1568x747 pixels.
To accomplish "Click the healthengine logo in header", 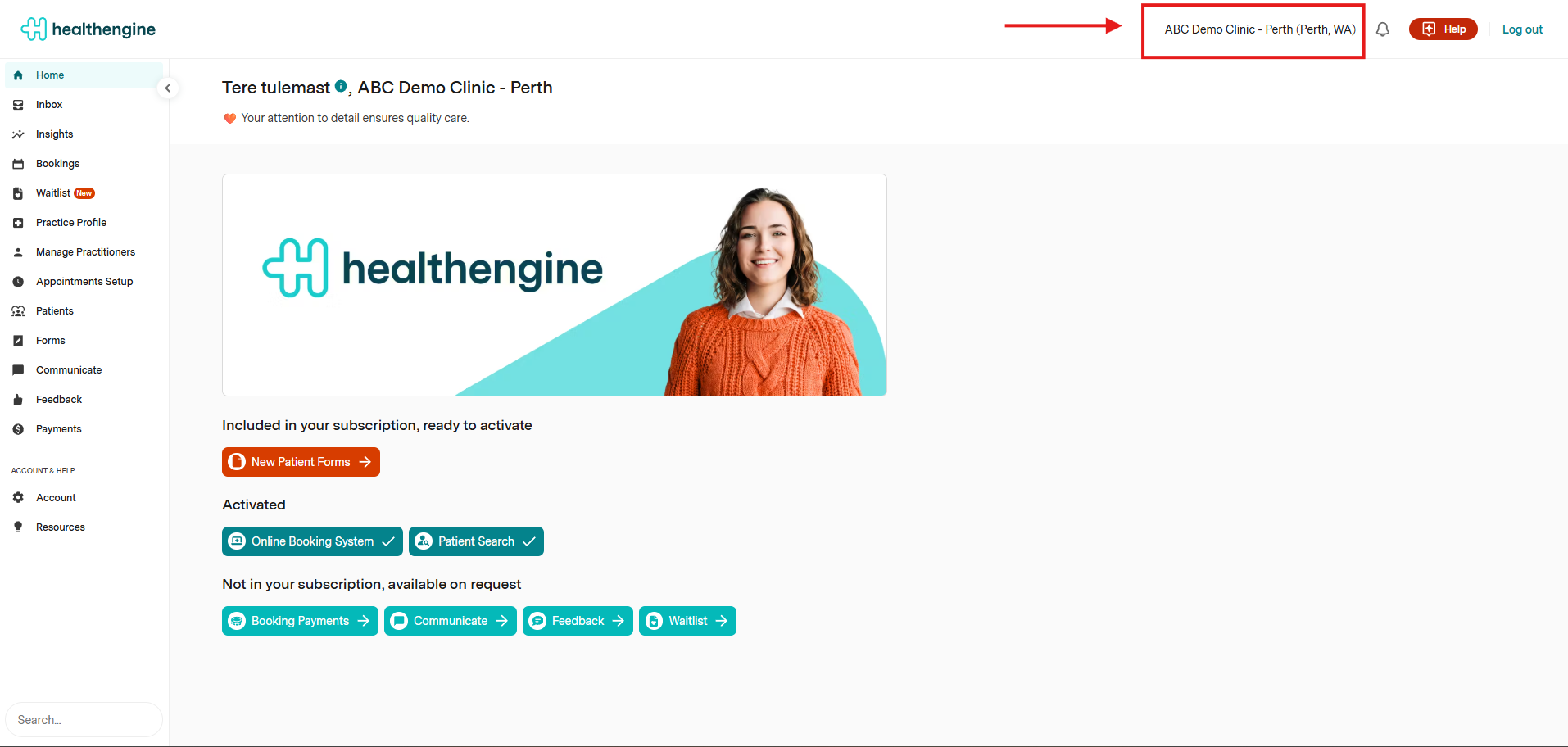I will 88,29.
